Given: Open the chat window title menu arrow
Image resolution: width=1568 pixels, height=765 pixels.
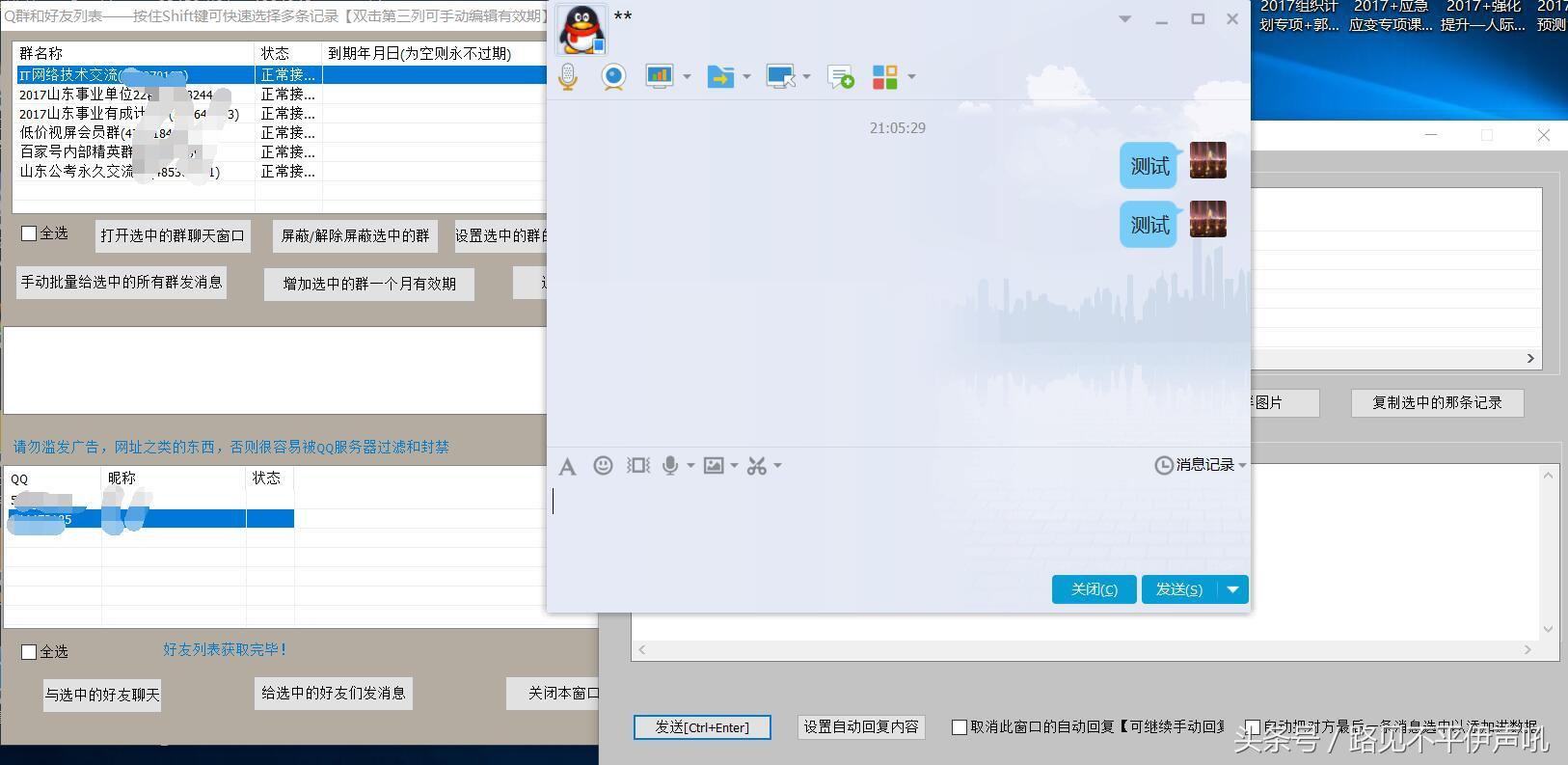Looking at the screenshot, I should [1124, 19].
